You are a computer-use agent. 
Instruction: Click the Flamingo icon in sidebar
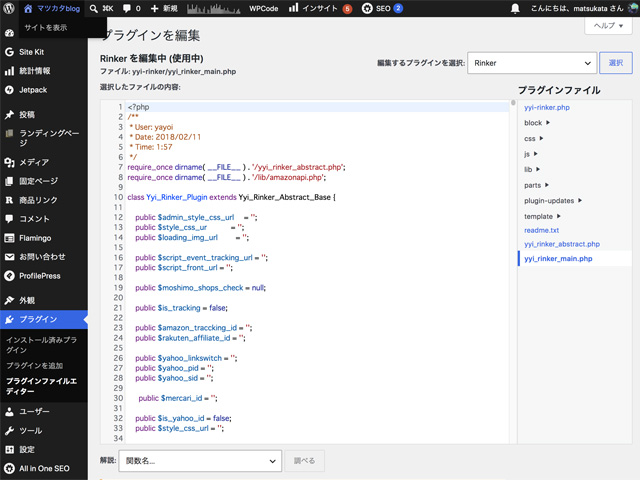9,238
